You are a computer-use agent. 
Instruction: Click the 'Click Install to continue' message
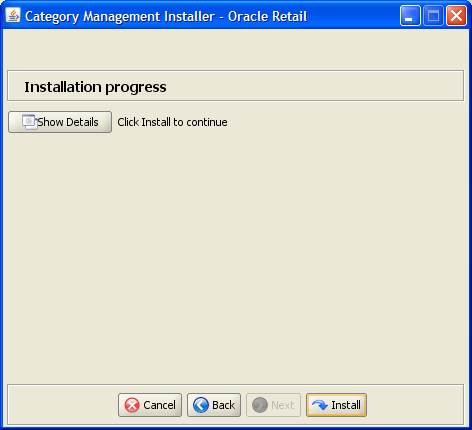click(x=172, y=122)
